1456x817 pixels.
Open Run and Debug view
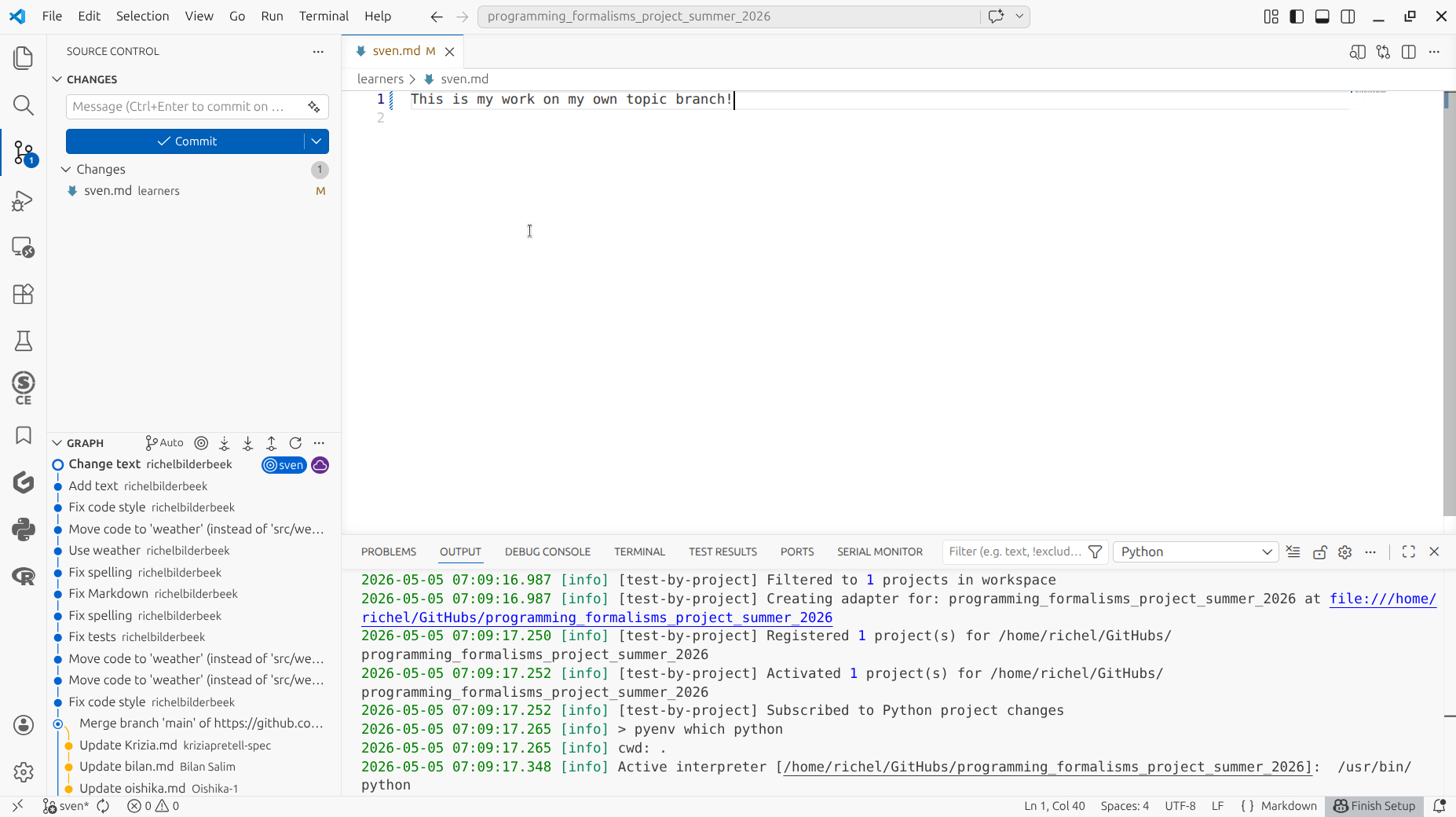coord(24,200)
